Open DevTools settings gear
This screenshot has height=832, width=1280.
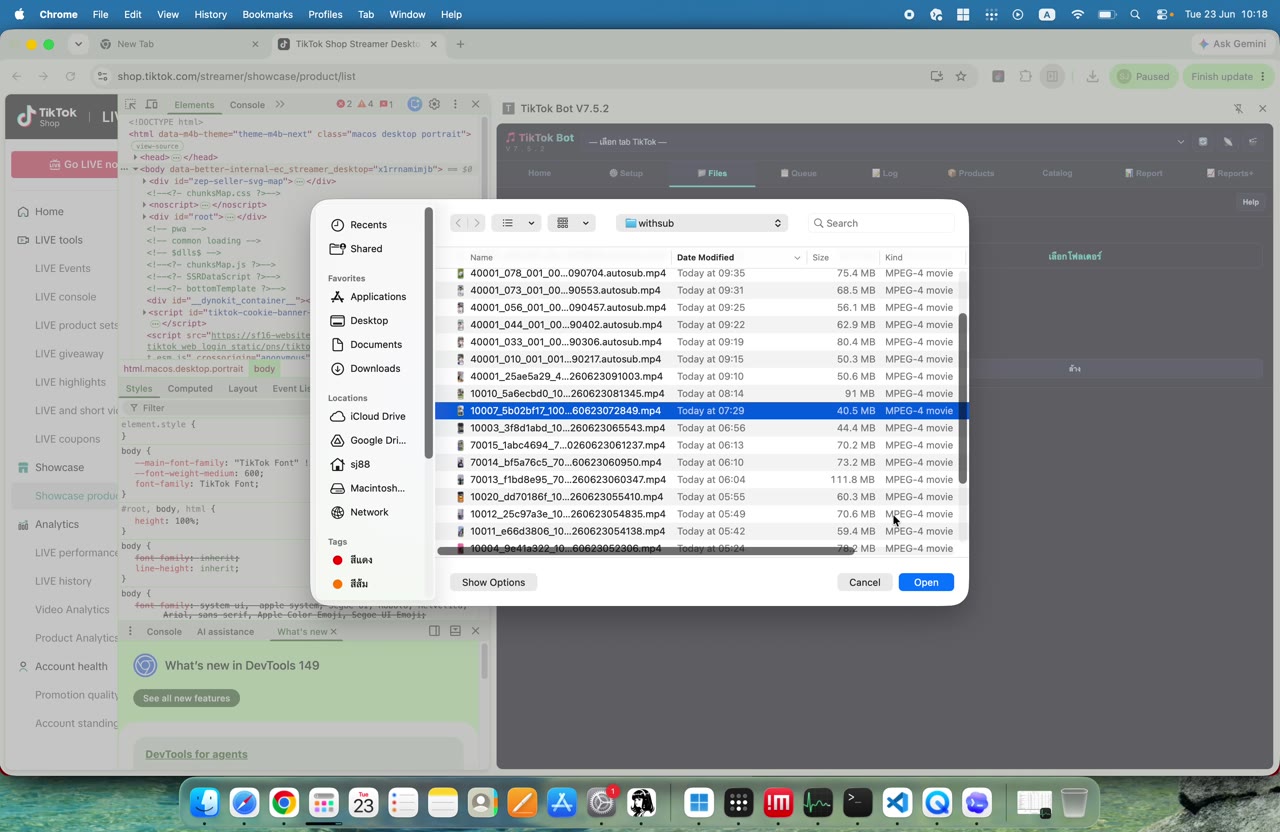tap(434, 104)
